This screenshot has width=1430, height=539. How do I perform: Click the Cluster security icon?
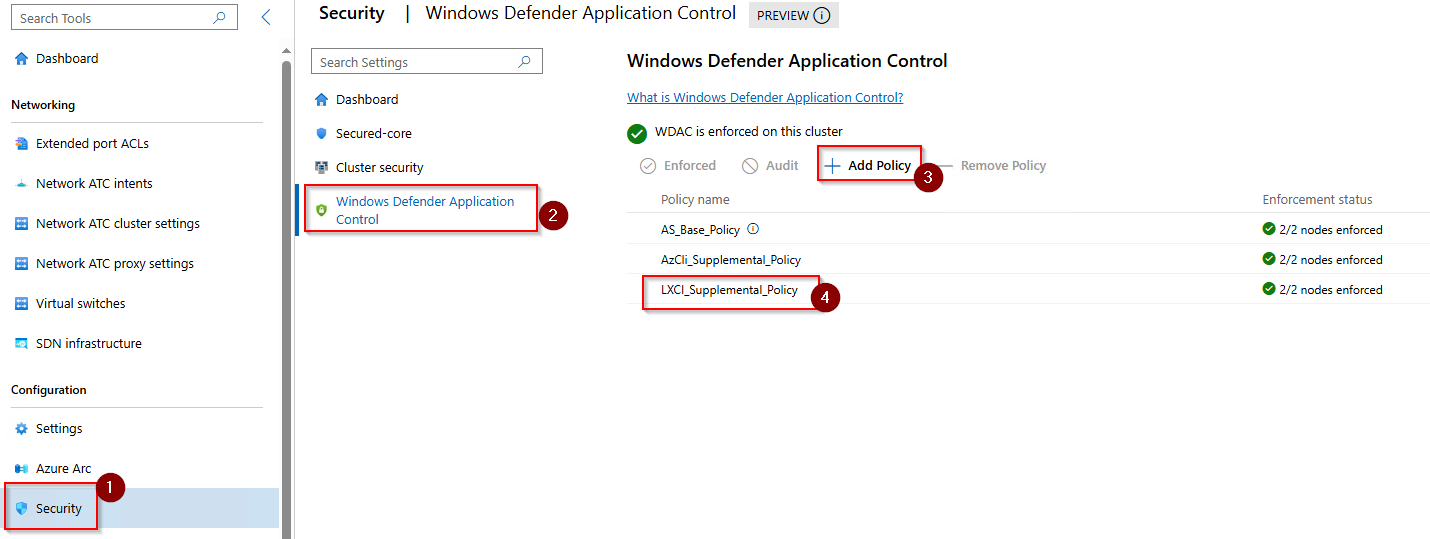tap(321, 168)
